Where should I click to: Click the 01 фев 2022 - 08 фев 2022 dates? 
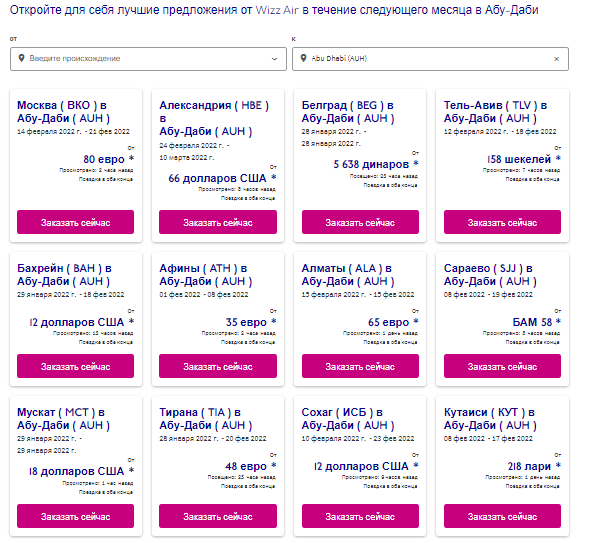(204, 295)
